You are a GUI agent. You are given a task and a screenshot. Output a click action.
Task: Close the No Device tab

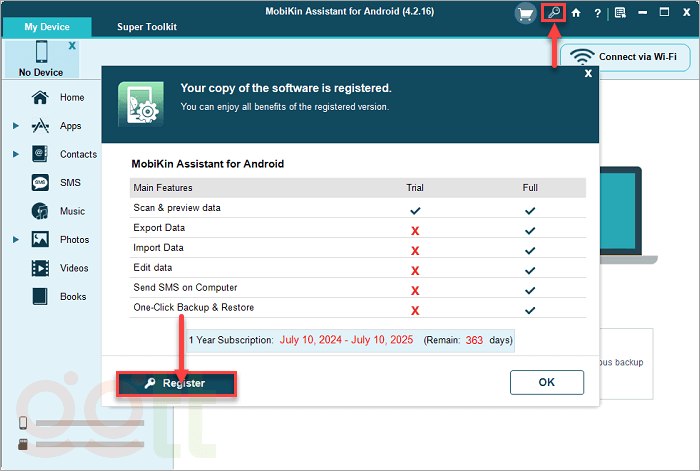click(x=71, y=47)
